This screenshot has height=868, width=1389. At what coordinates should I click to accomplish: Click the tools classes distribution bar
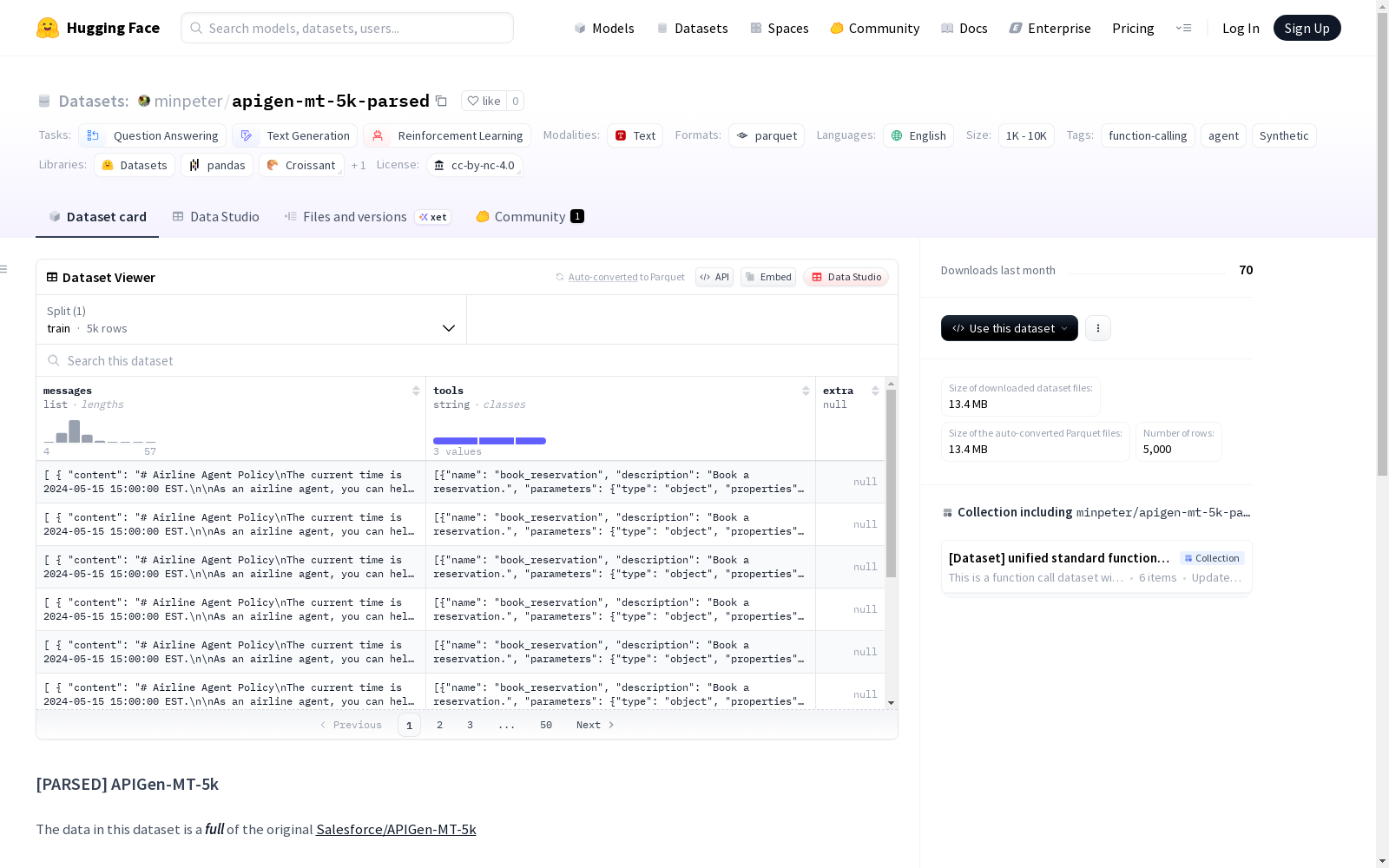(490, 441)
